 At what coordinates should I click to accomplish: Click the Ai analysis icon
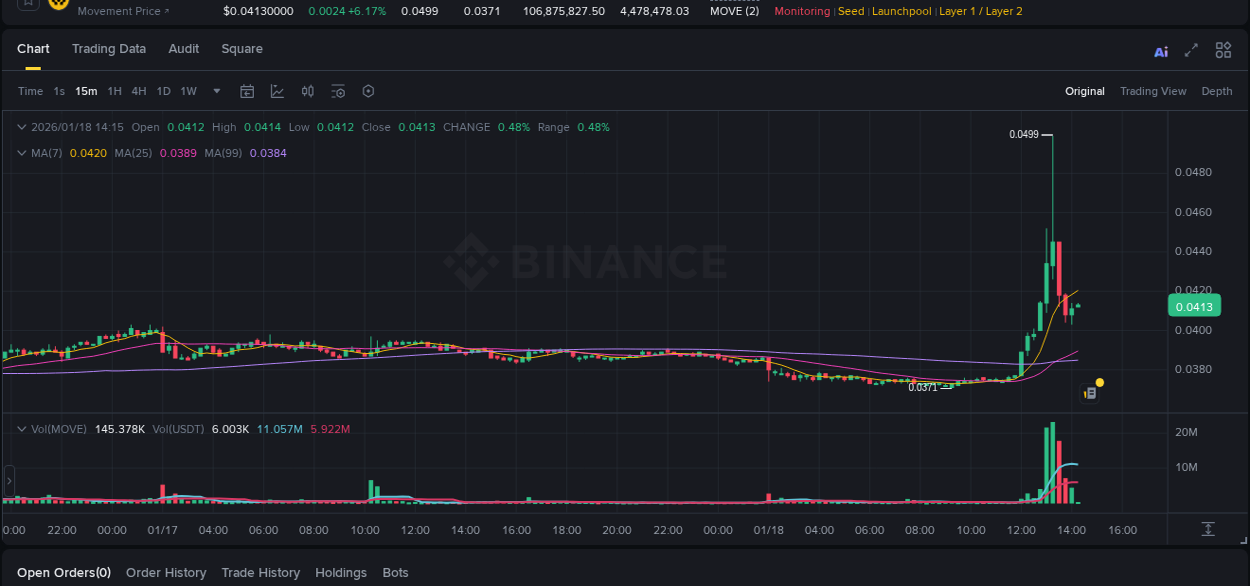pos(1161,50)
